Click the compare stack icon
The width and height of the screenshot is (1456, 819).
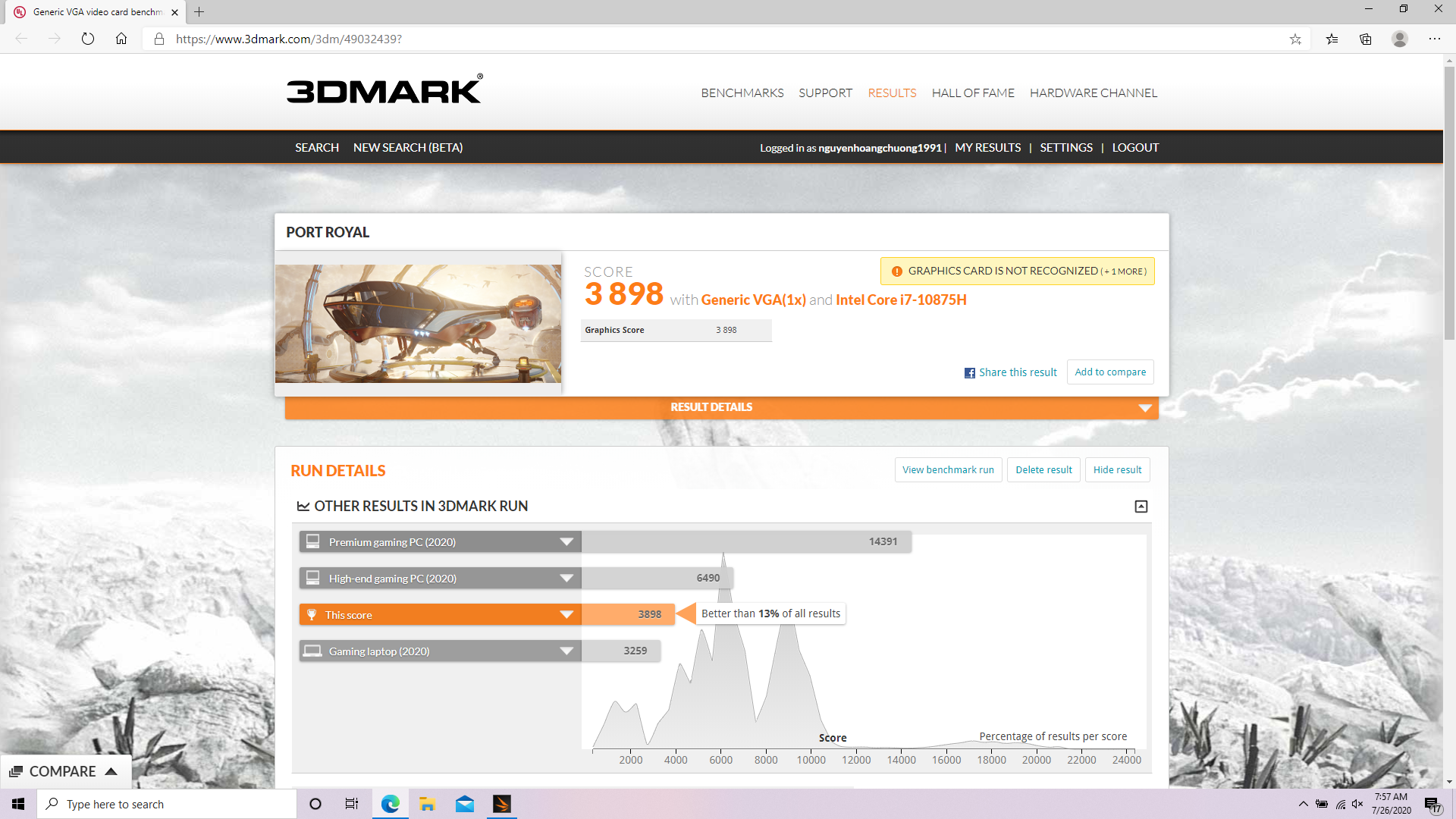coord(16,771)
